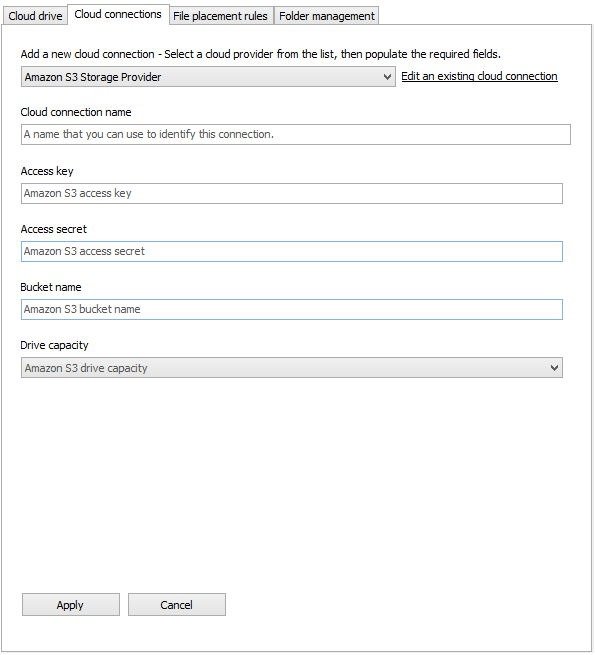Open the File placement rules tab
This screenshot has height=655, width=595.
220,16
